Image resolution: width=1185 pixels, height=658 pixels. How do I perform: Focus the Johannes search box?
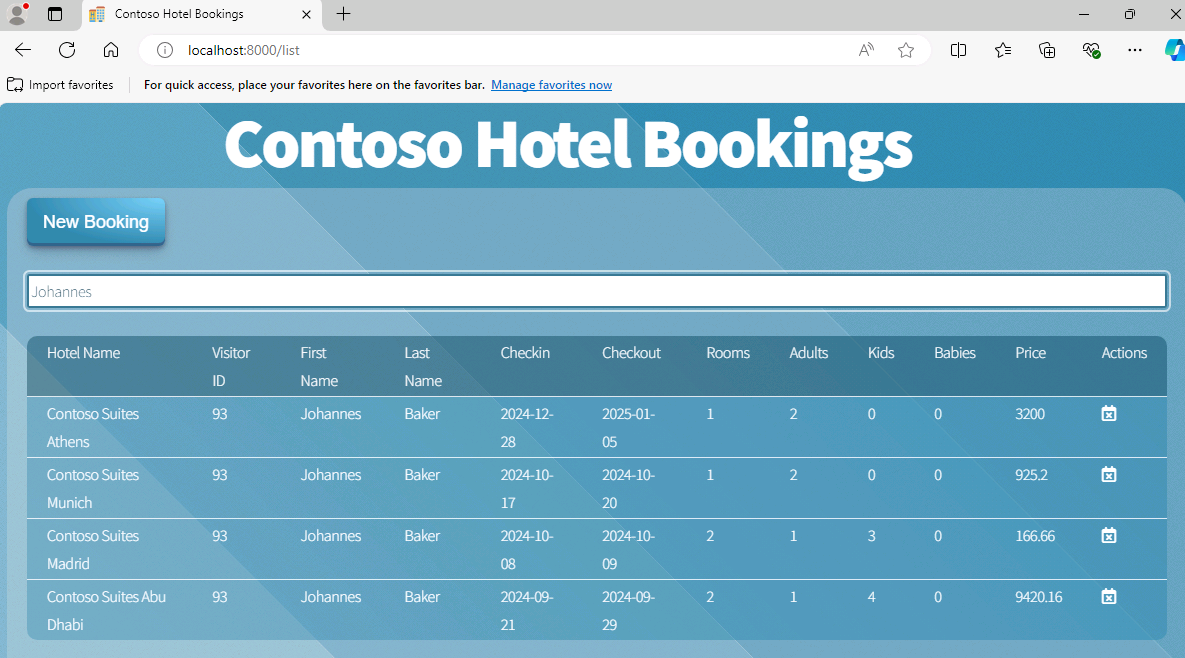click(597, 292)
